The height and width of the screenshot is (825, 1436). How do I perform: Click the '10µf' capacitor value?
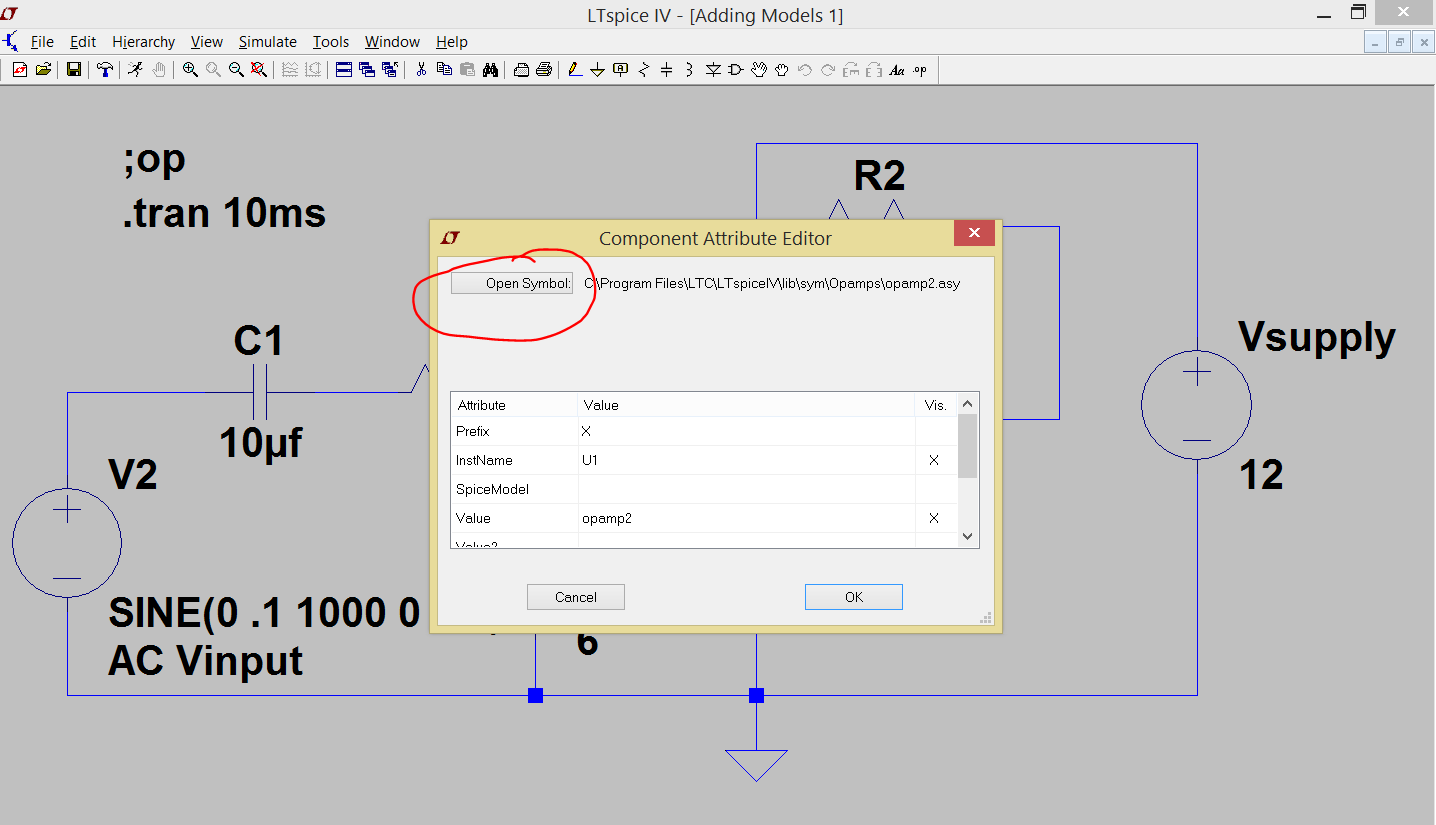point(261,442)
